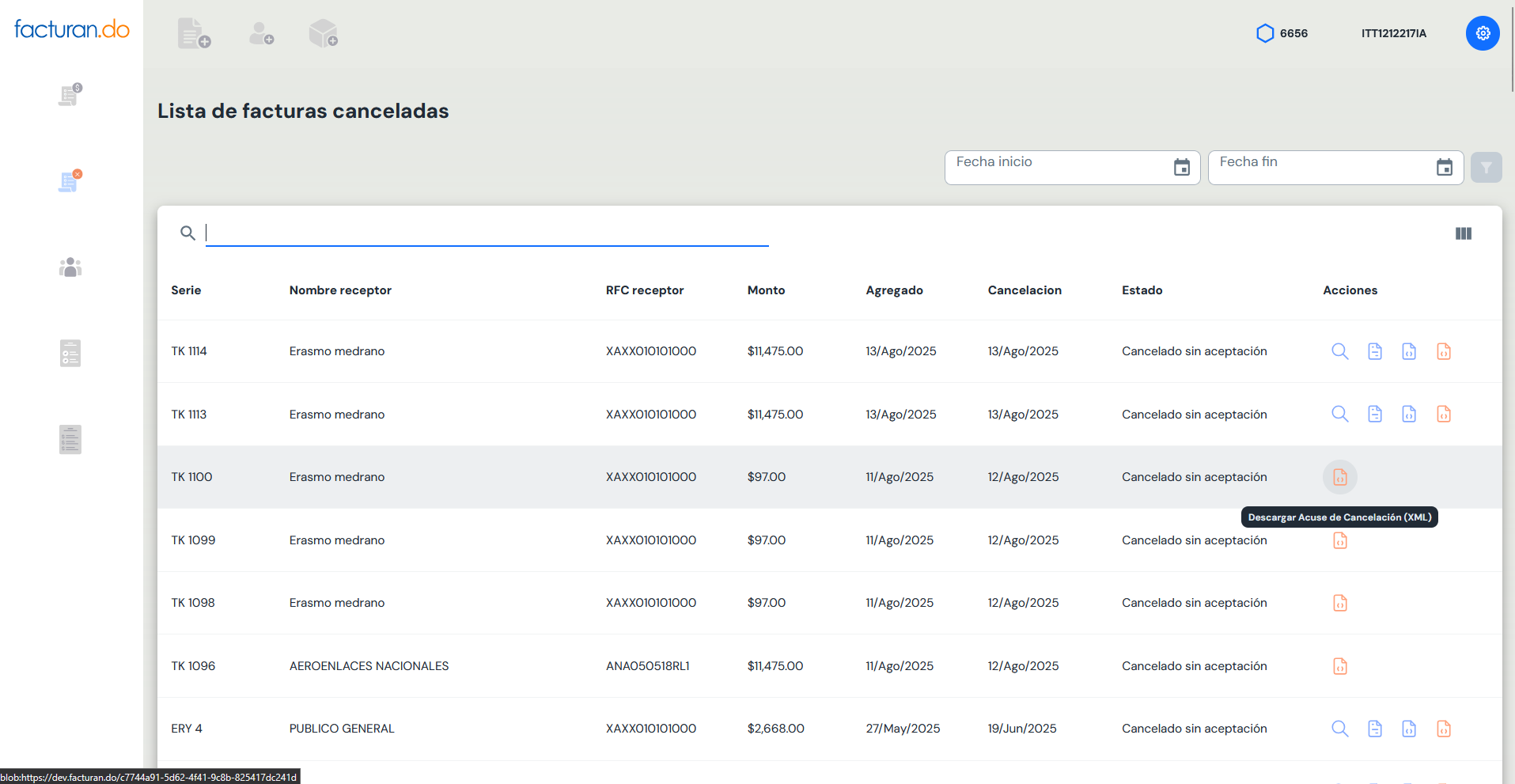Focus the table search input field
Image resolution: width=1515 pixels, height=784 pixels.
[487, 233]
